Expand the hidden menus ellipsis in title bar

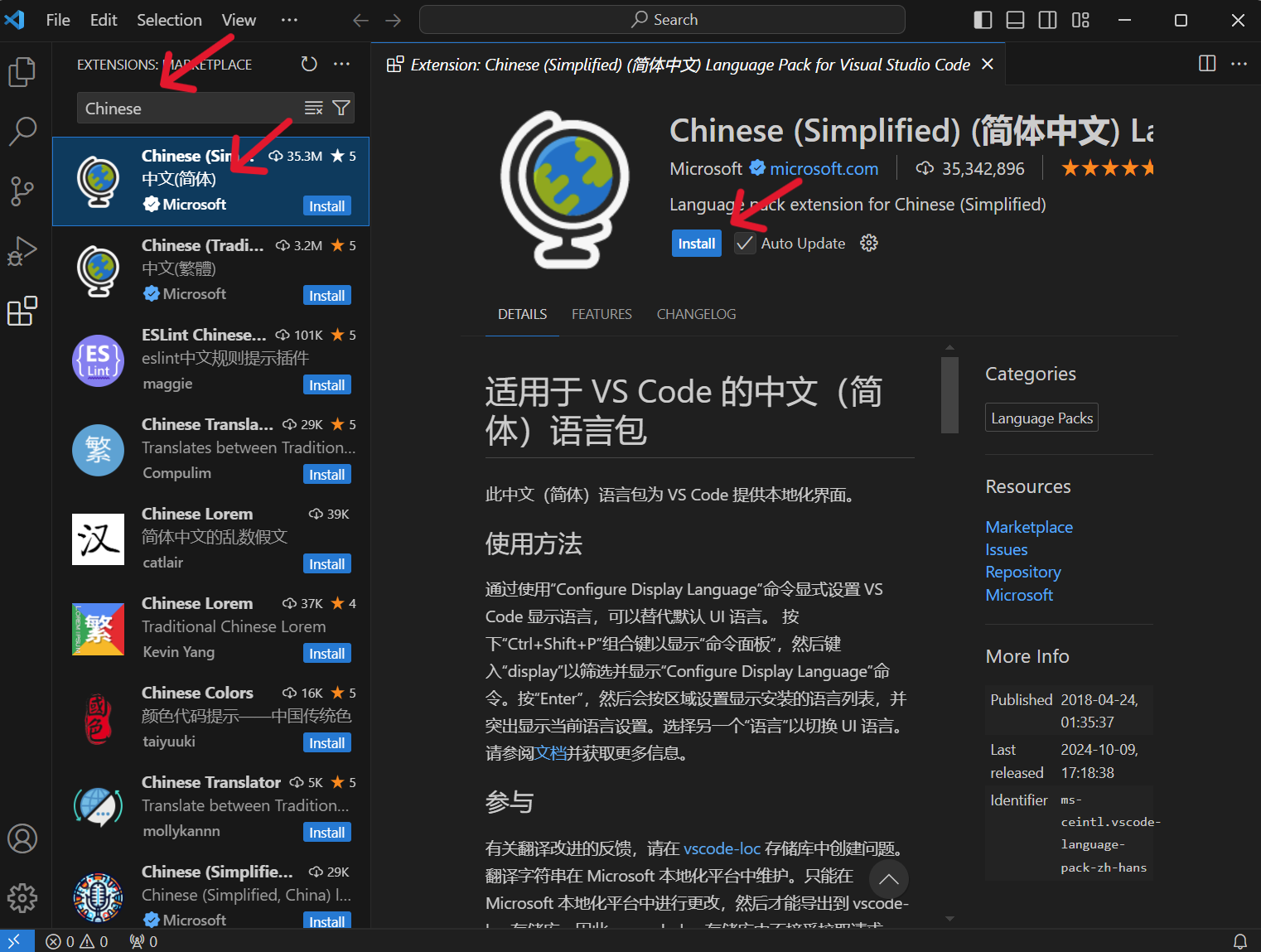point(289,20)
